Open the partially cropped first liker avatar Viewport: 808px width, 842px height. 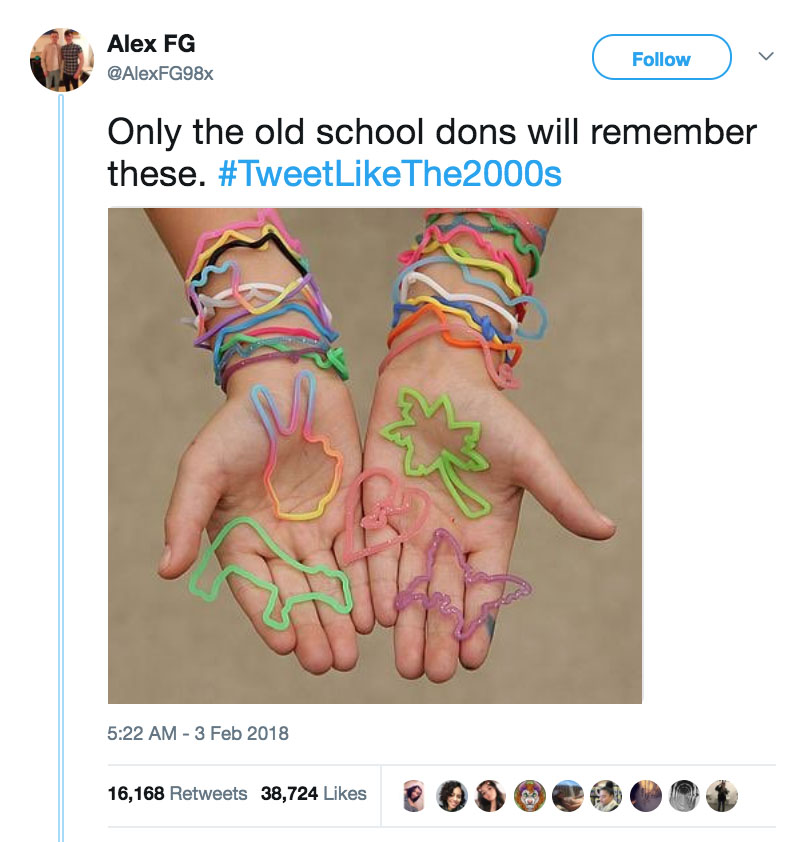(x=414, y=795)
